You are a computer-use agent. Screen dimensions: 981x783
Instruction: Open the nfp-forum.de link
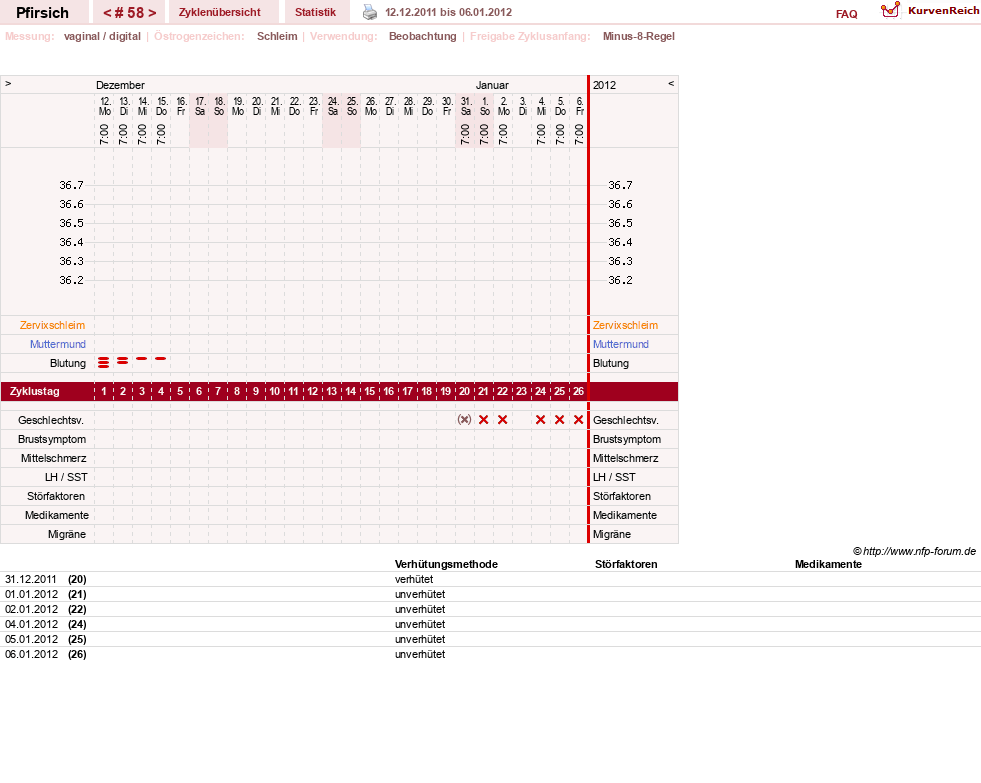(x=919, y=551)
